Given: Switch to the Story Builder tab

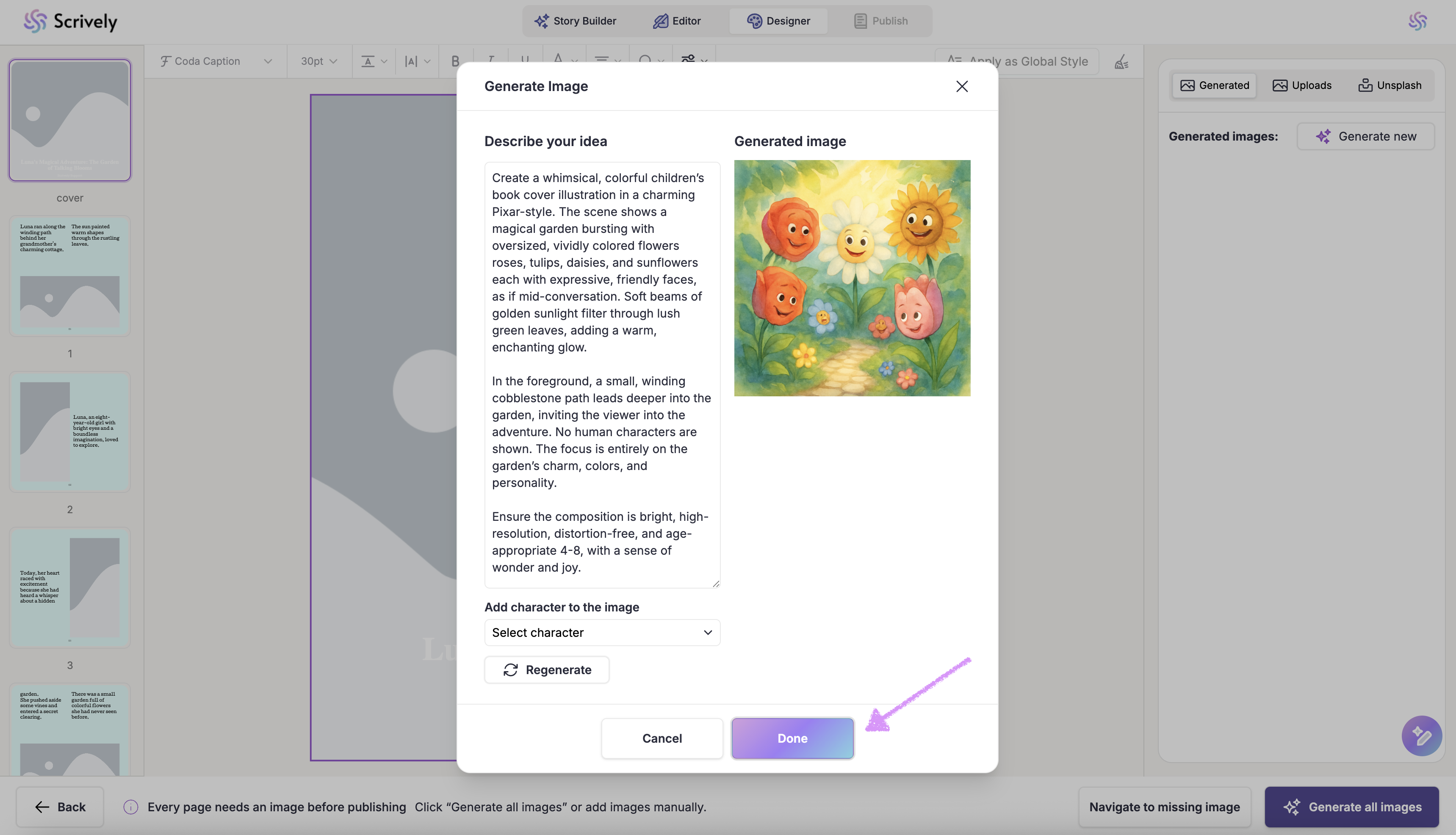Looking at the screenshot, I should pos(575,21).
